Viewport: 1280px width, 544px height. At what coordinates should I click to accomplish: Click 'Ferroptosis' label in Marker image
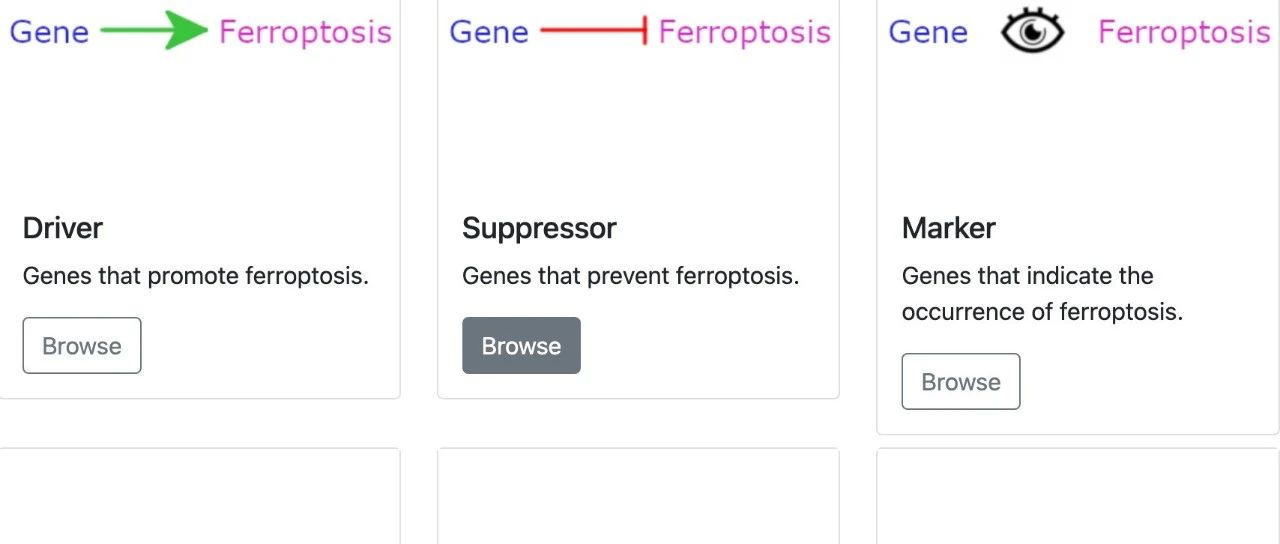tap(1184, 32)
